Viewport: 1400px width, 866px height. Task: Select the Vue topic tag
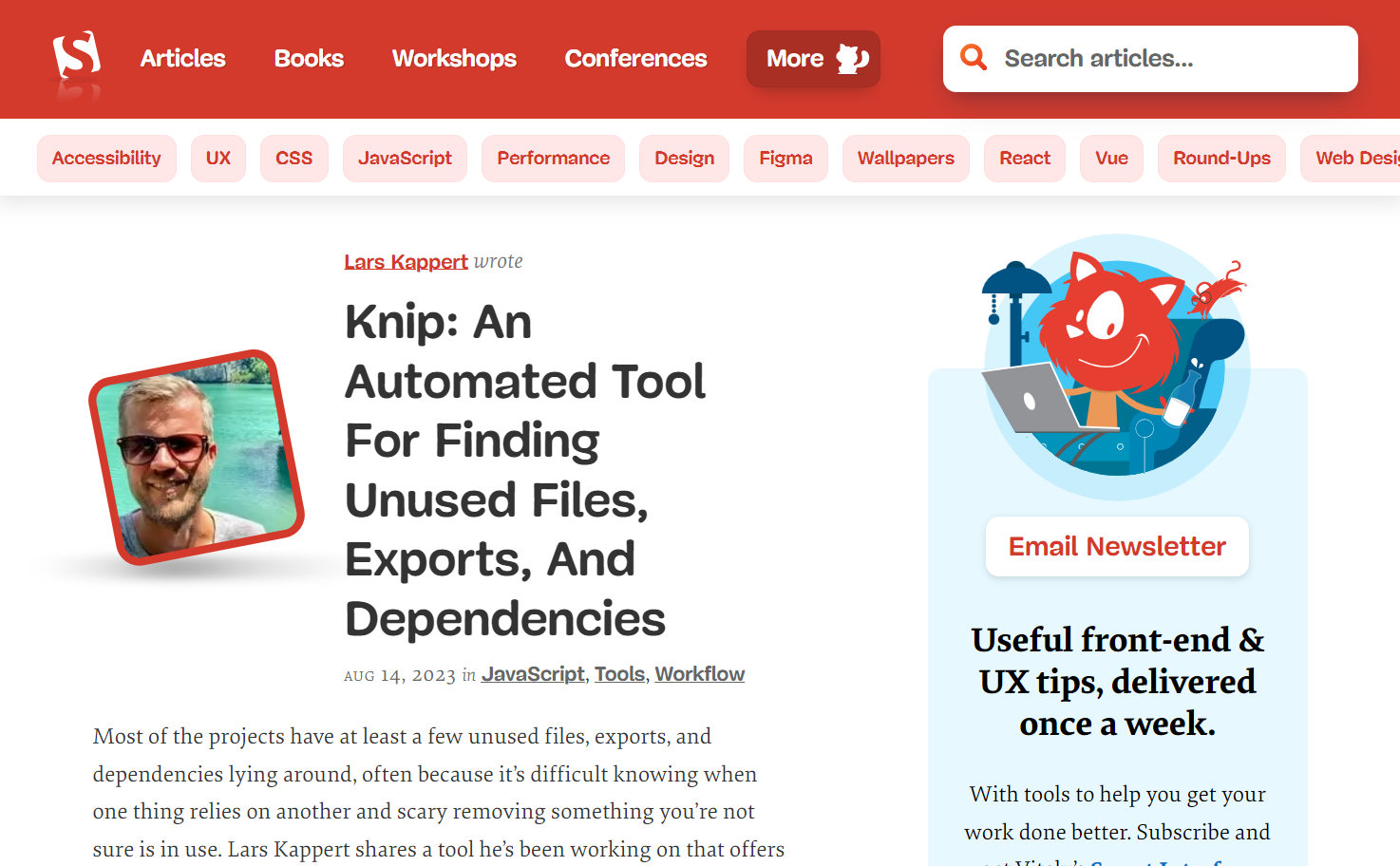click(x=1111, y=159)
